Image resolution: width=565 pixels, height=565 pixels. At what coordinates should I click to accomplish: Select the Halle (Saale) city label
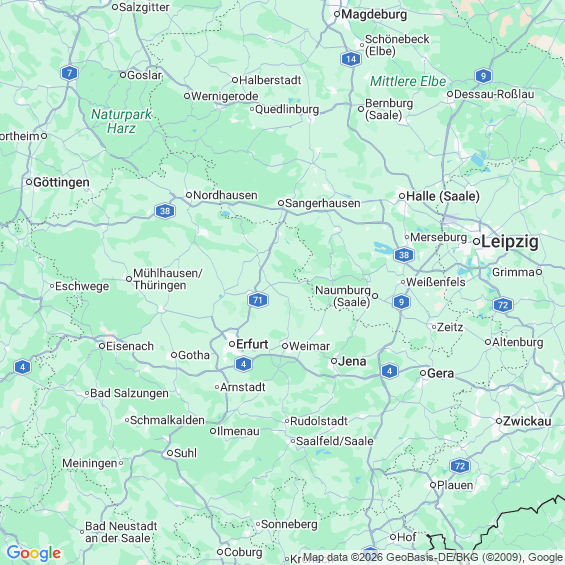pos(443,196)
